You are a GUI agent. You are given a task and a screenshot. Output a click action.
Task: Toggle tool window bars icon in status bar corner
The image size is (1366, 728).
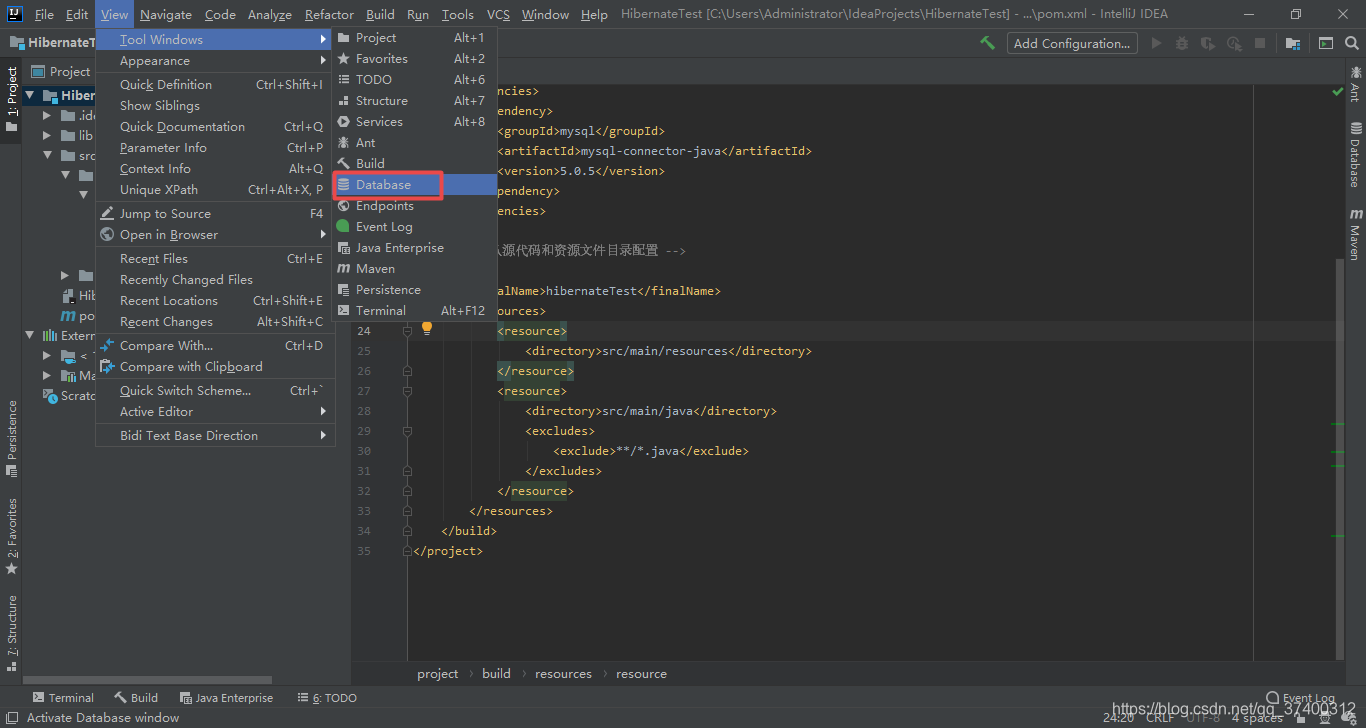coord(10,717)
